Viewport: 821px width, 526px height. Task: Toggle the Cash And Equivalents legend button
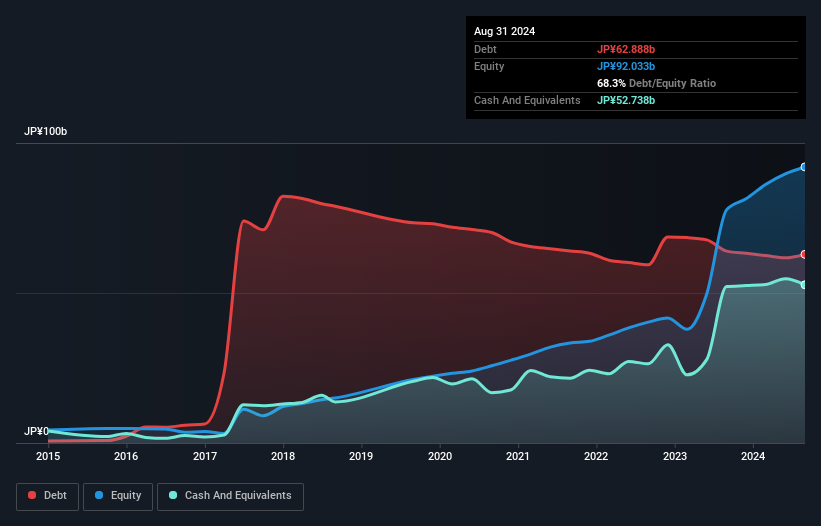click(230, 496)
